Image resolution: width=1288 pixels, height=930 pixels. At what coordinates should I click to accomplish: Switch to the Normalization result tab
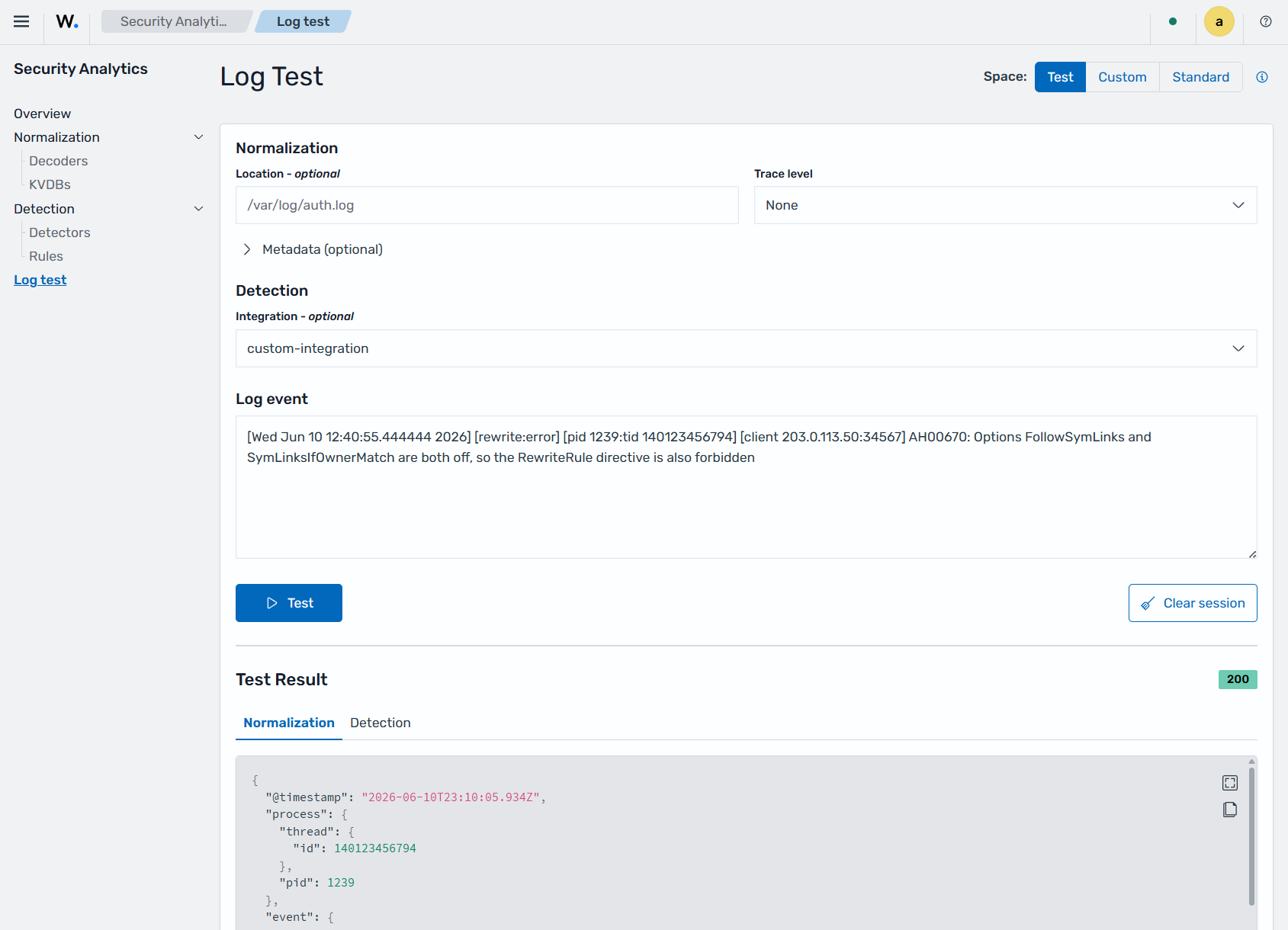coord(289,723)
